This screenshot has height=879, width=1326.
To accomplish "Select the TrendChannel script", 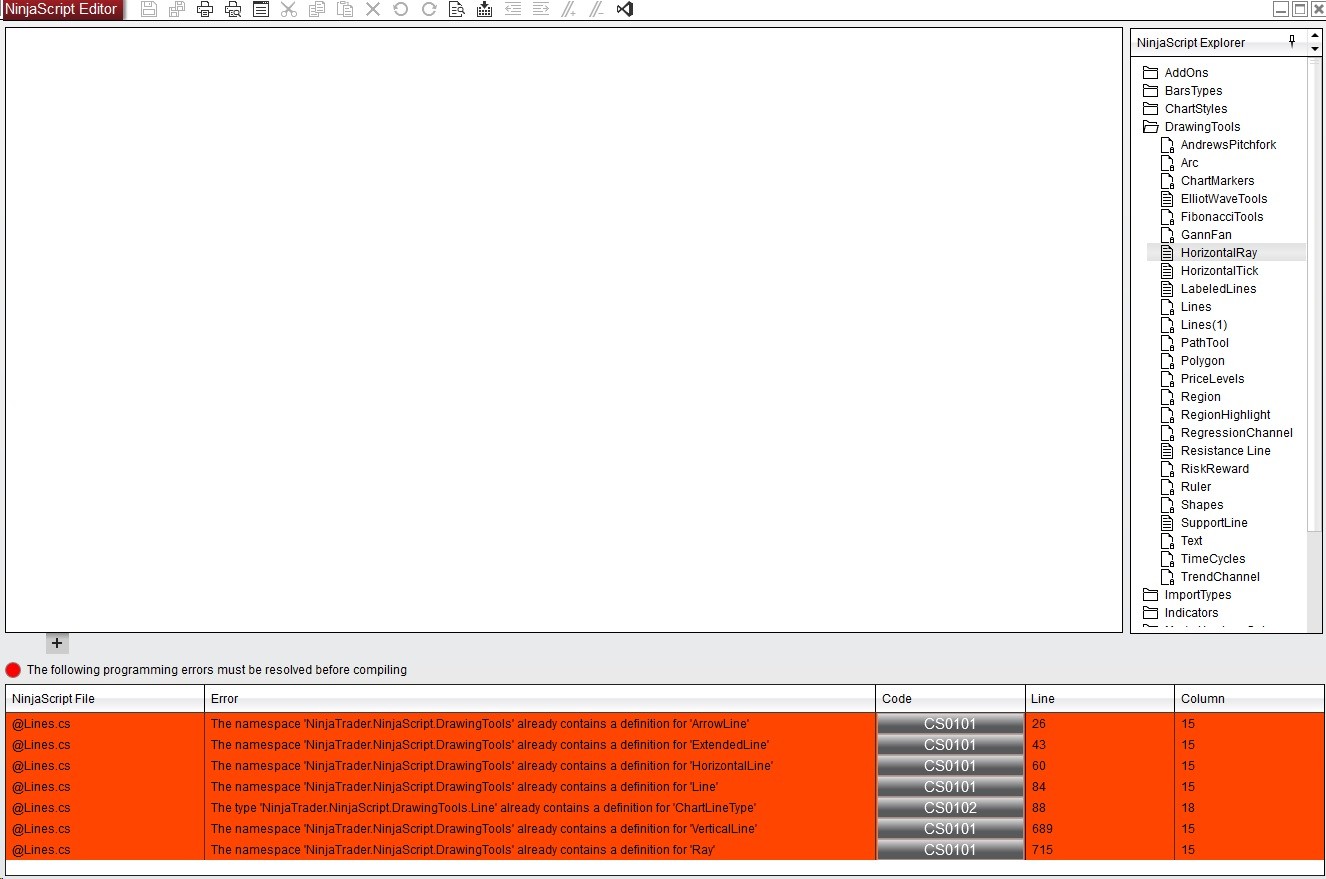I will coord(1220,577).
